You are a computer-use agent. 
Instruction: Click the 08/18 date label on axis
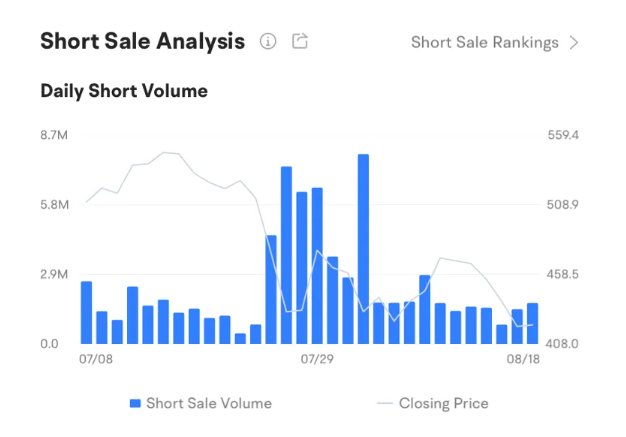(524, 358)
